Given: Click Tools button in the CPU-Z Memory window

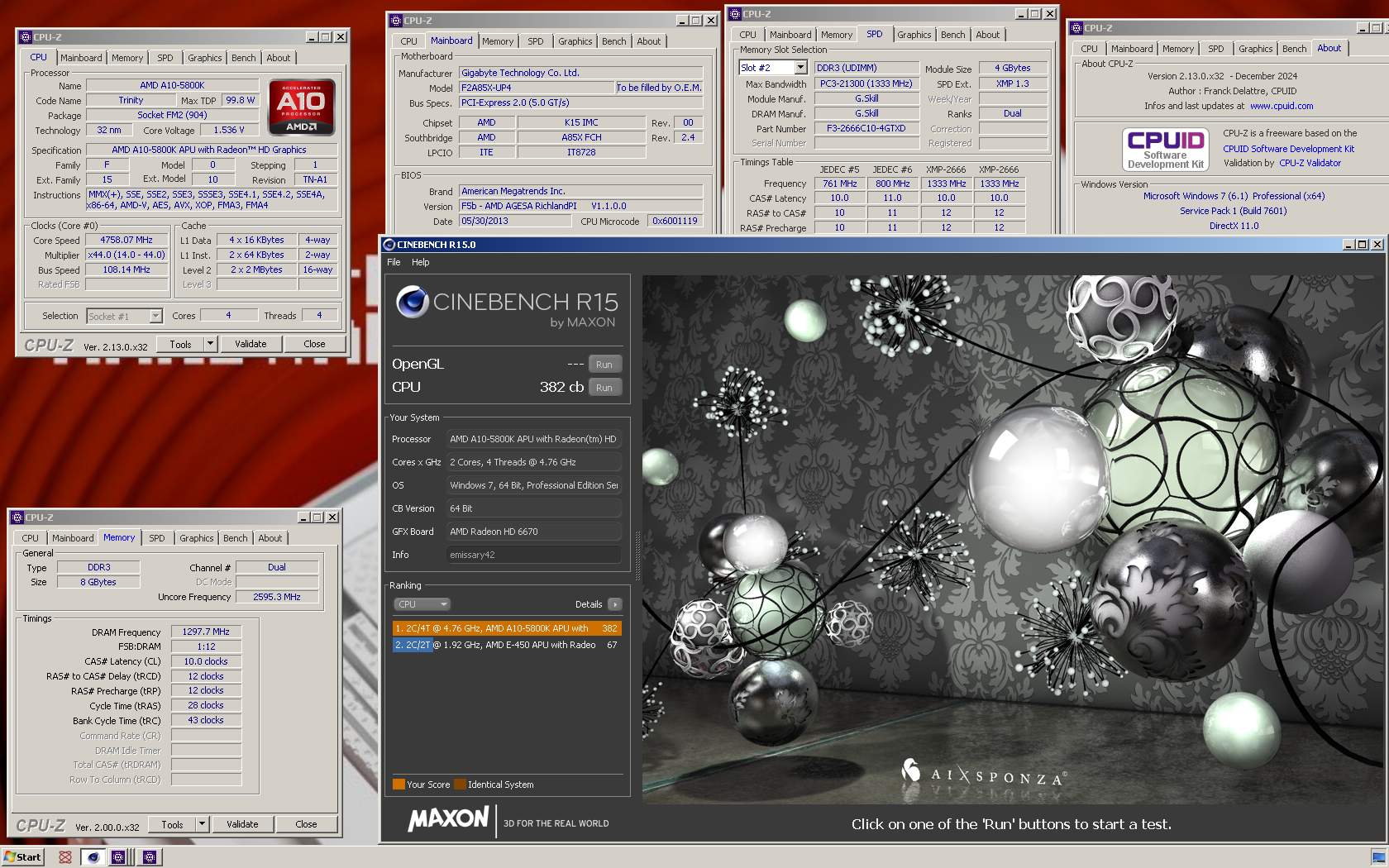Looking at the screenshot, I should pos(172,824).
